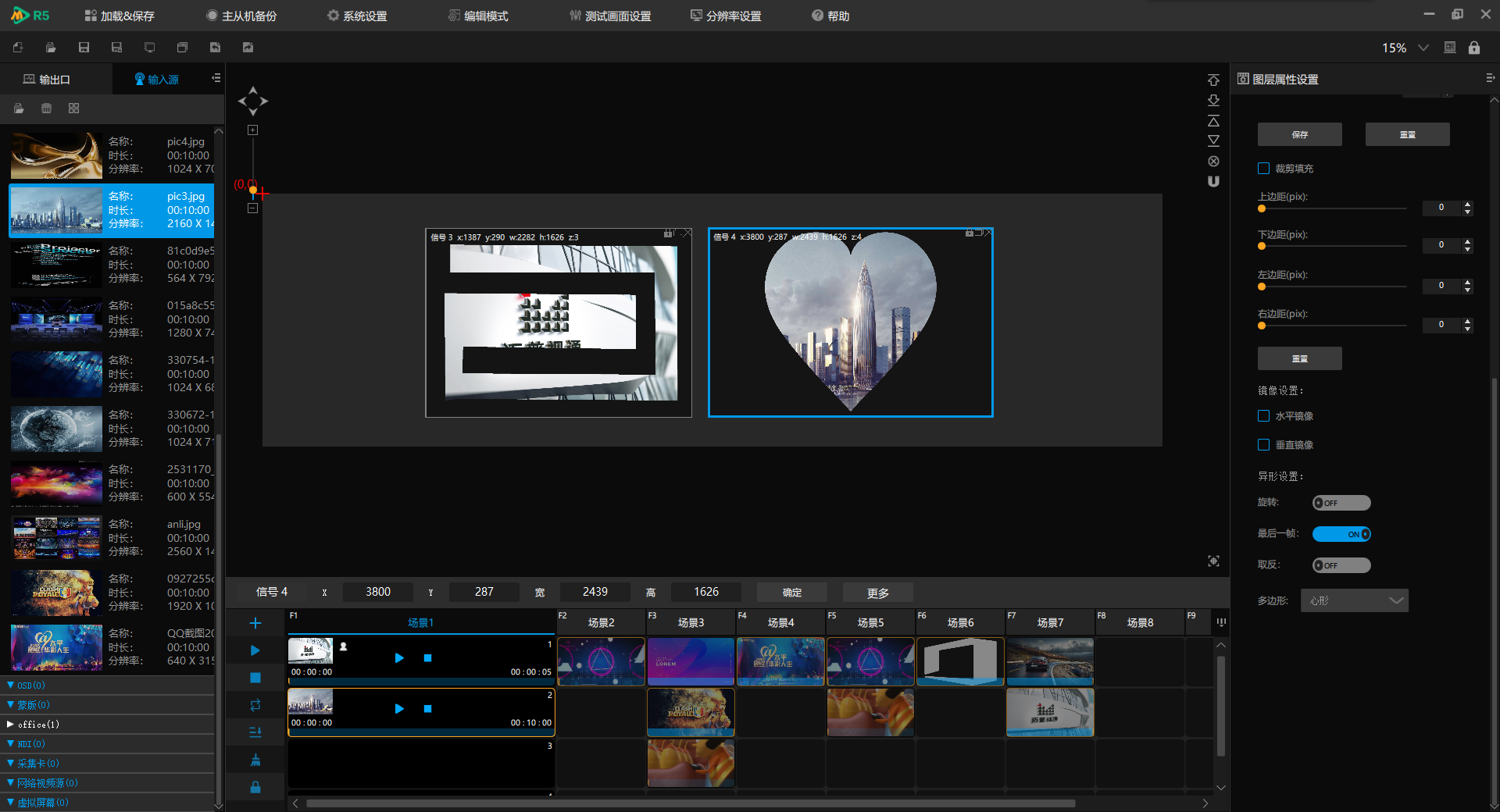This screenshot has height=812, width=1500.
Task: Delete the selected input source with the trash icon
Action: pyautogui.click(x=46, y=109)
